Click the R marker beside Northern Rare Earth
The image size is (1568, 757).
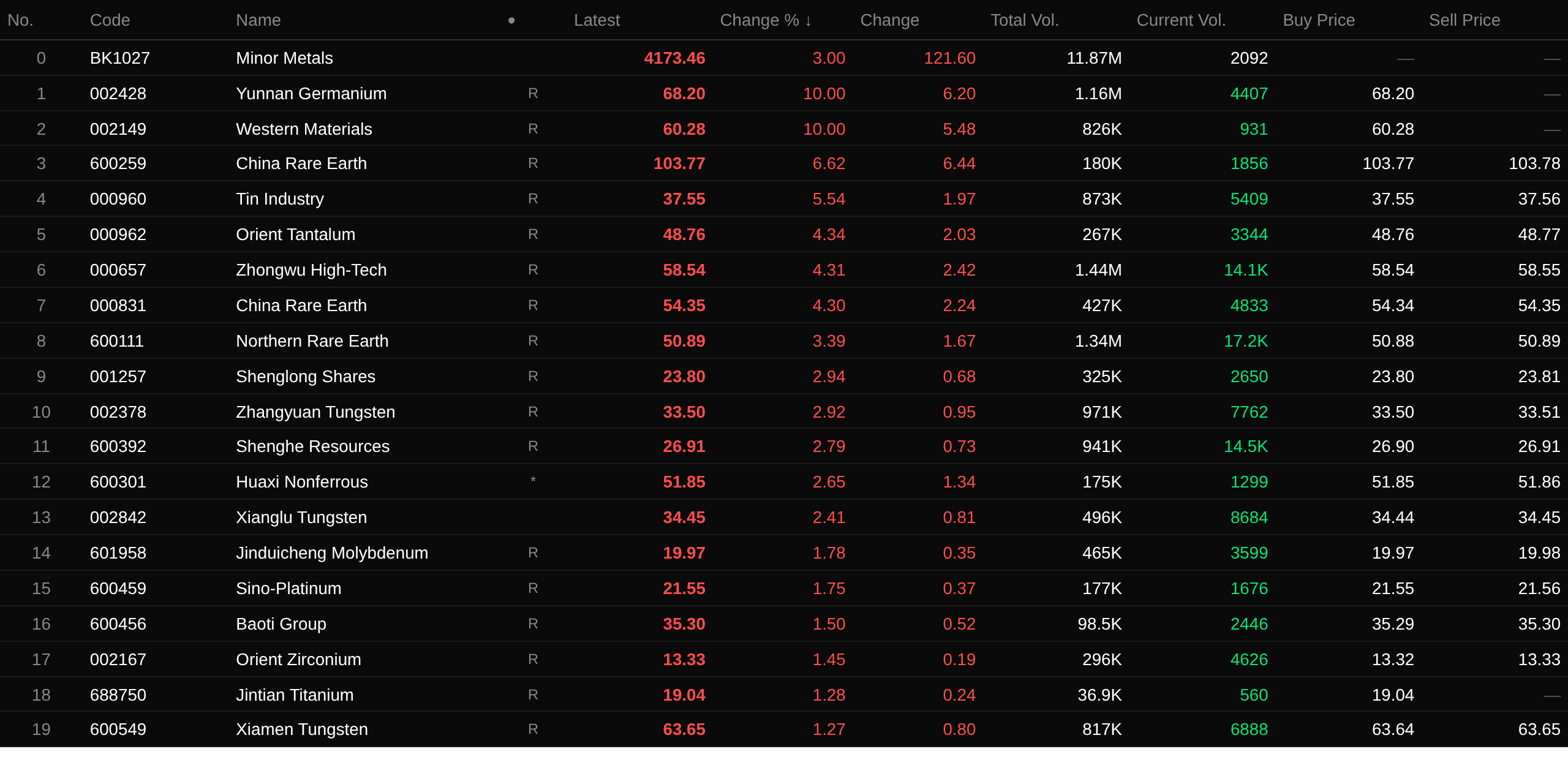click(533, 341)
